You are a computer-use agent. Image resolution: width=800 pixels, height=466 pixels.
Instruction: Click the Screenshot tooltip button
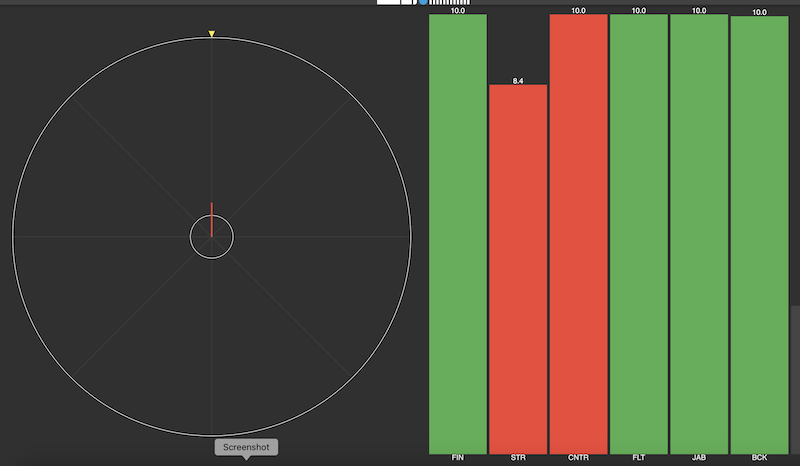pyautogui.click(x=245, y=447)
